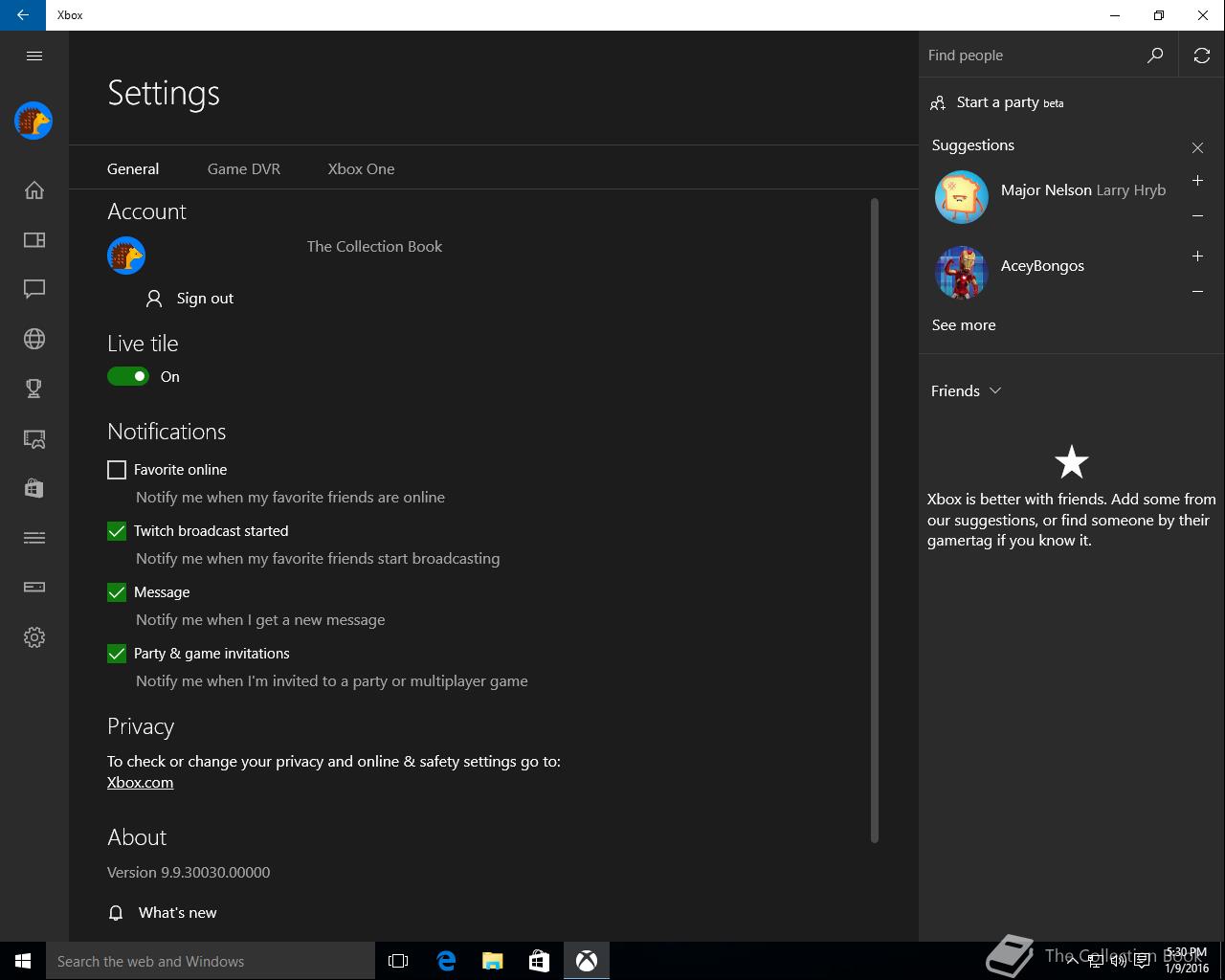The width and height of the screenshot is (1225, 980).
Task: Switch to the Xbox One tab
Action: click(361, 168)
